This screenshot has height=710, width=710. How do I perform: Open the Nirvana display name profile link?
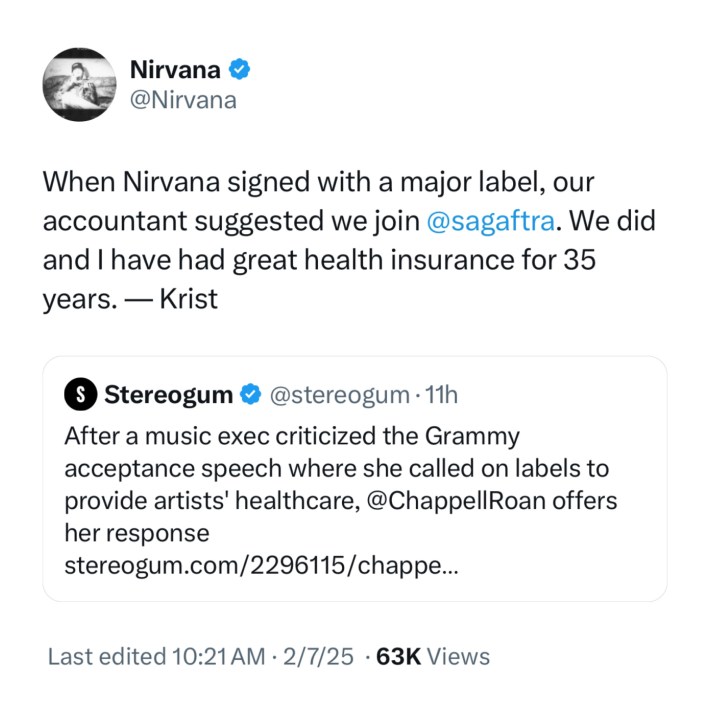[176, 69]
